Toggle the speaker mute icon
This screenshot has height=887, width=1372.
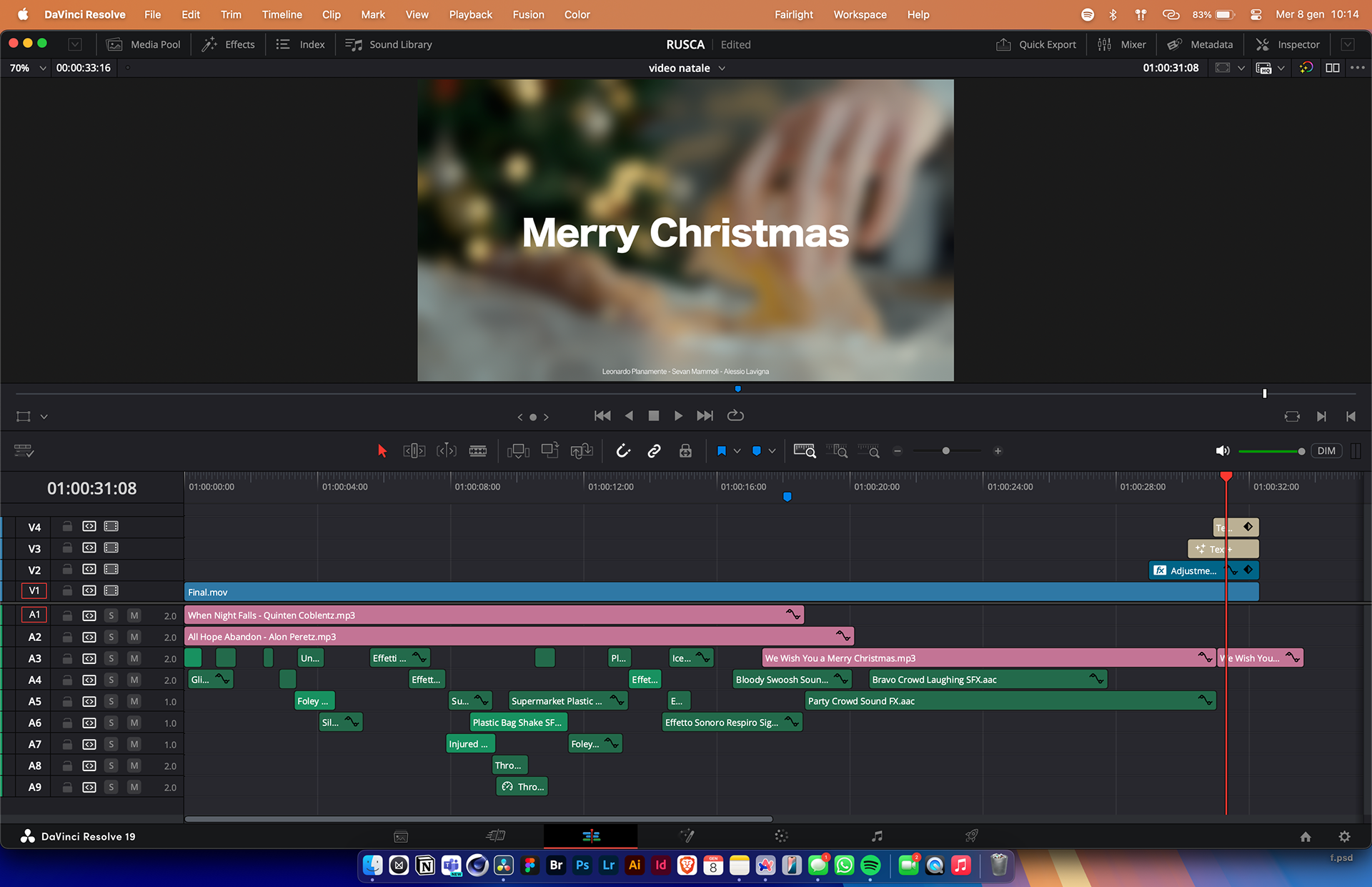tap(1223, 451)
